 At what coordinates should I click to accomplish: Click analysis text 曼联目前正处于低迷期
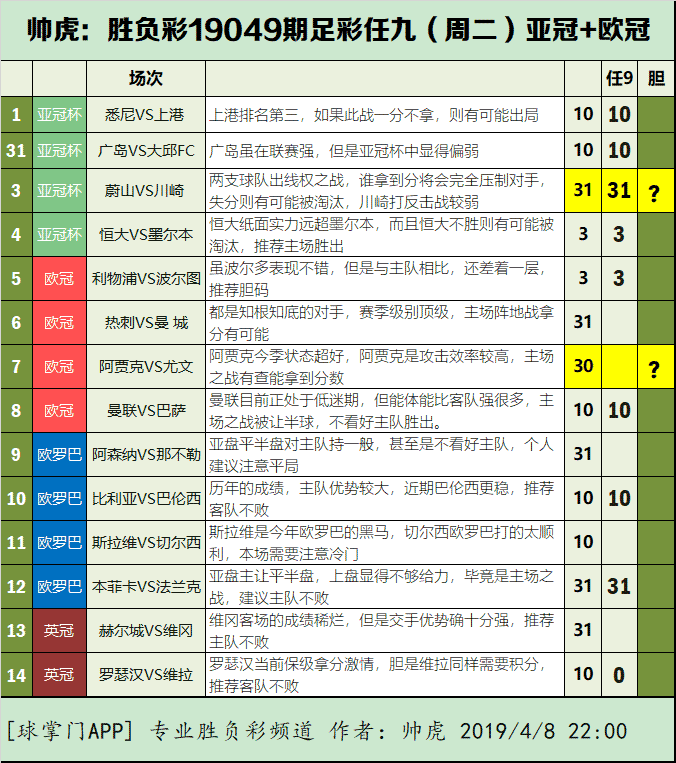click(284, 400)
